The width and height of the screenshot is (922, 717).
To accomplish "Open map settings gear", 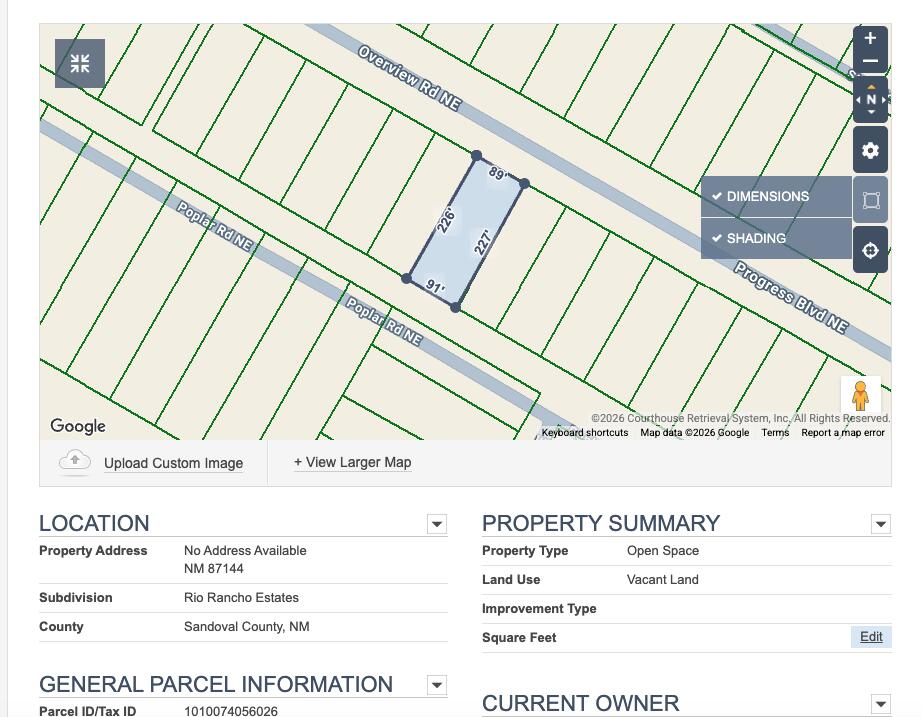I will (x=870, y=150).
